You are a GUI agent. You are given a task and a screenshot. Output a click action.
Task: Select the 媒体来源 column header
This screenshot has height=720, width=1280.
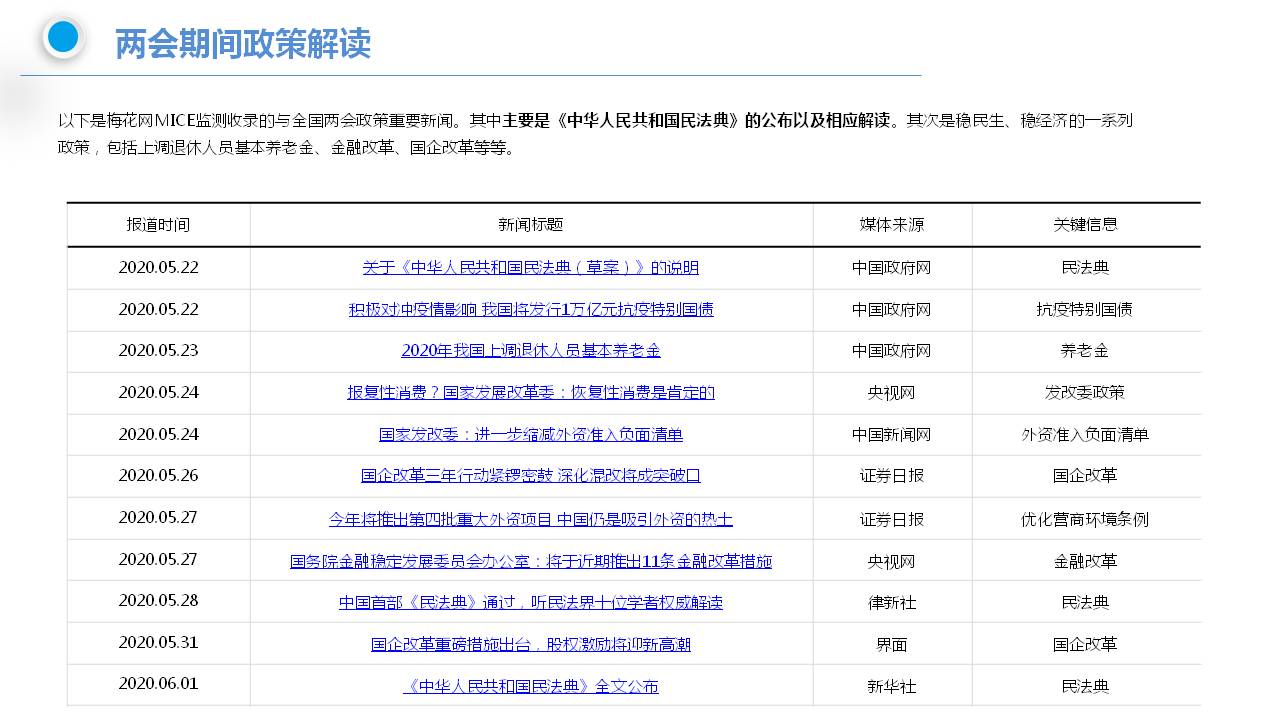(x=891, y=225)
